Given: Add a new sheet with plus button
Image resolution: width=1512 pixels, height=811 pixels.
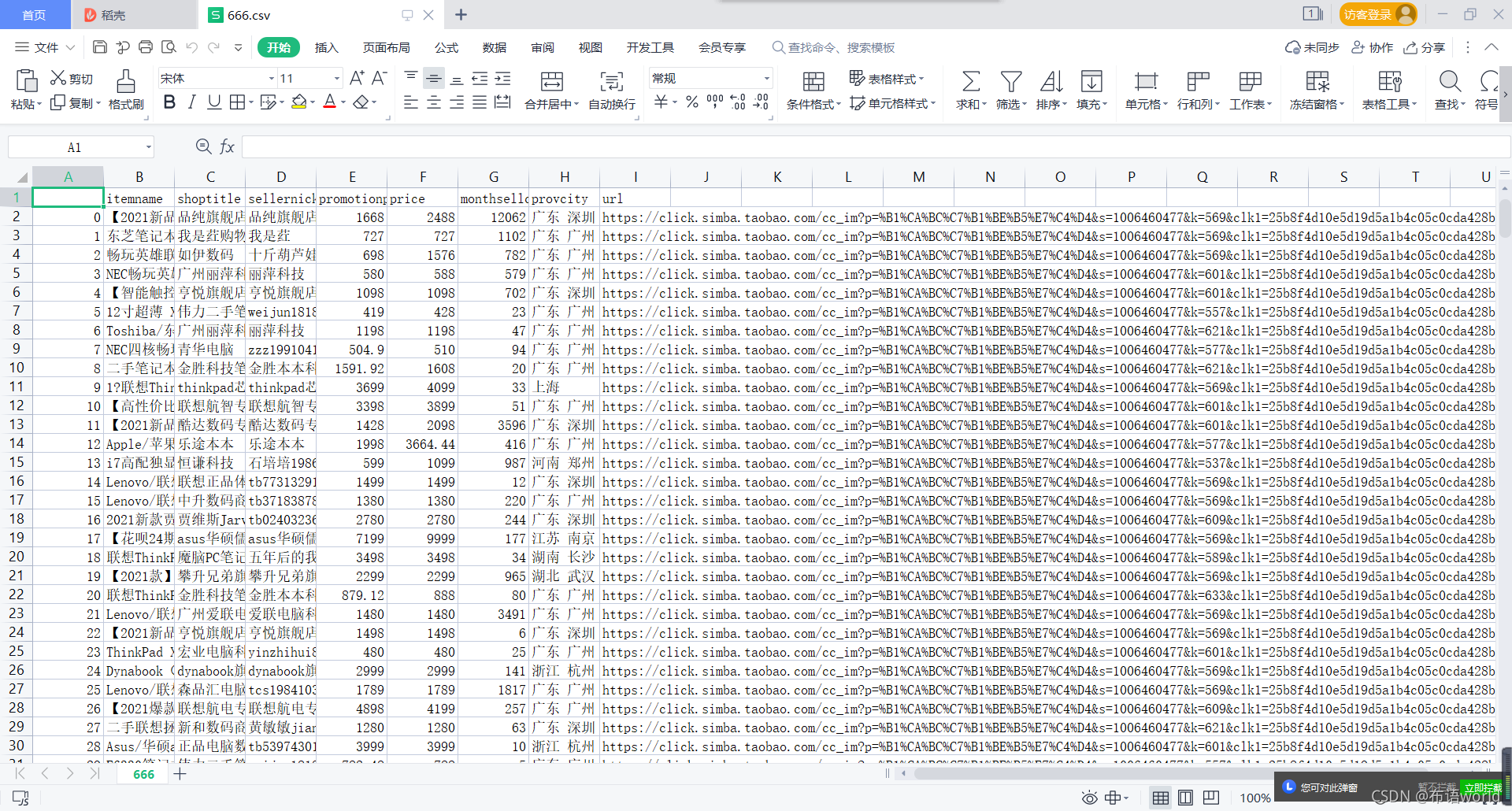Looking at the screenshot, I should coord(180,773).
